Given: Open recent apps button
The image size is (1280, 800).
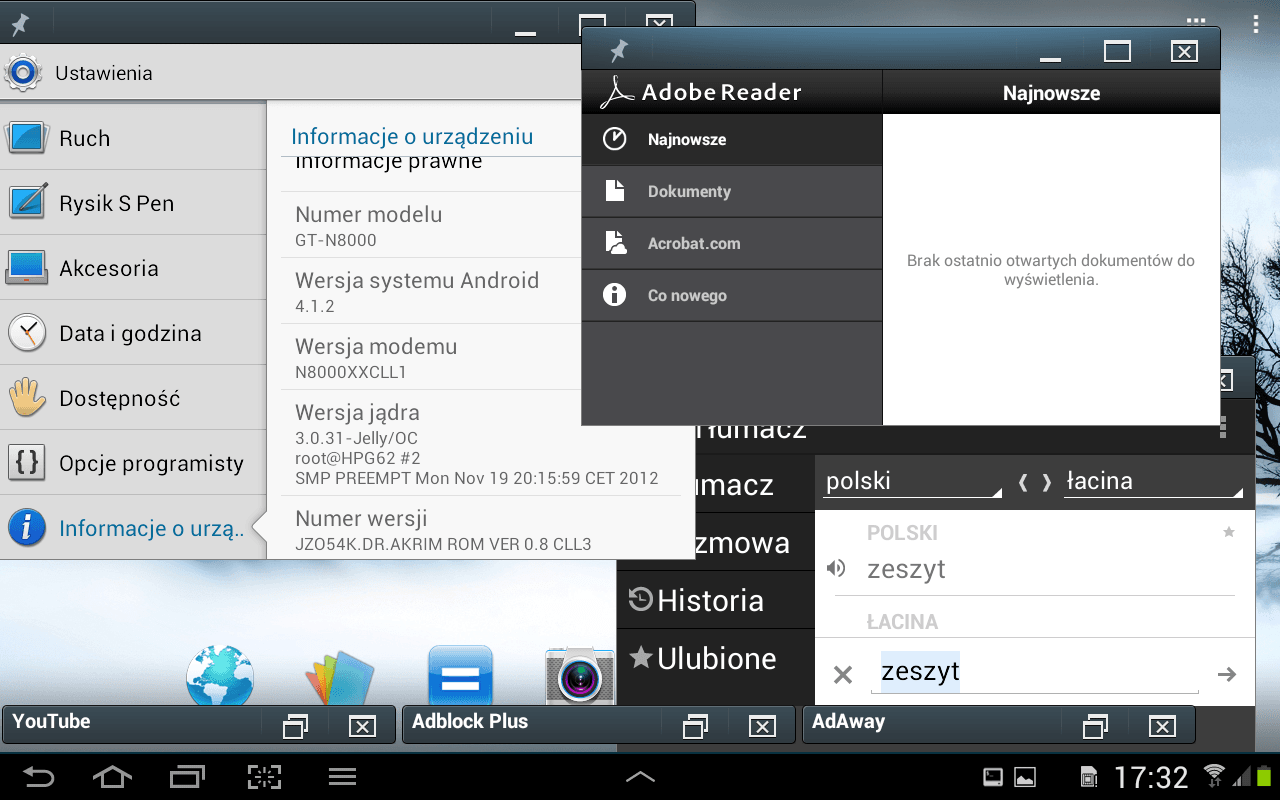Looking at the screenshot, I should coord(187,776).
